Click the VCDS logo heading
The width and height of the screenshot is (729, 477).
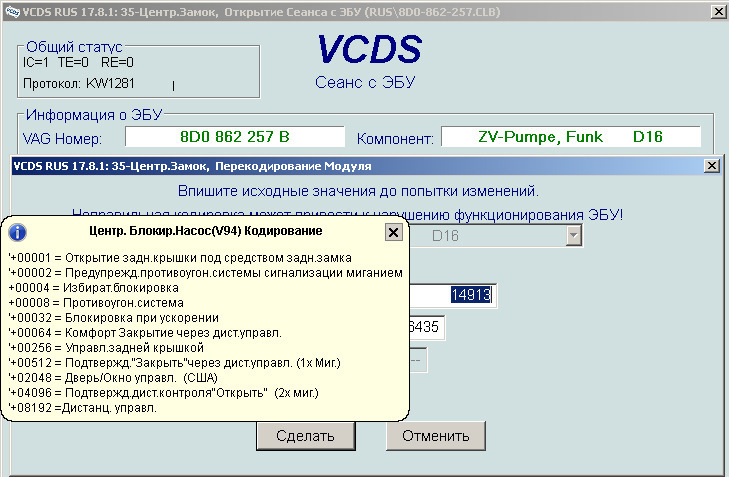tap(370, 49)
